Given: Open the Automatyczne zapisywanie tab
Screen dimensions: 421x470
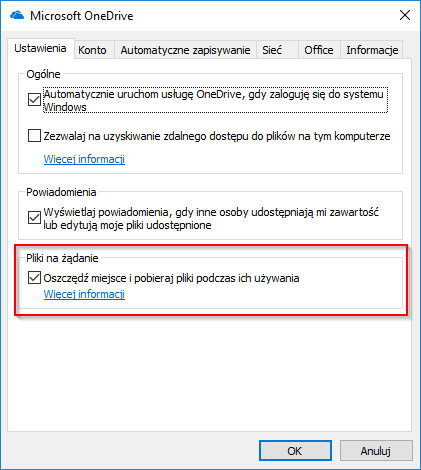Looking at the screenshot, I should [185, 50].
